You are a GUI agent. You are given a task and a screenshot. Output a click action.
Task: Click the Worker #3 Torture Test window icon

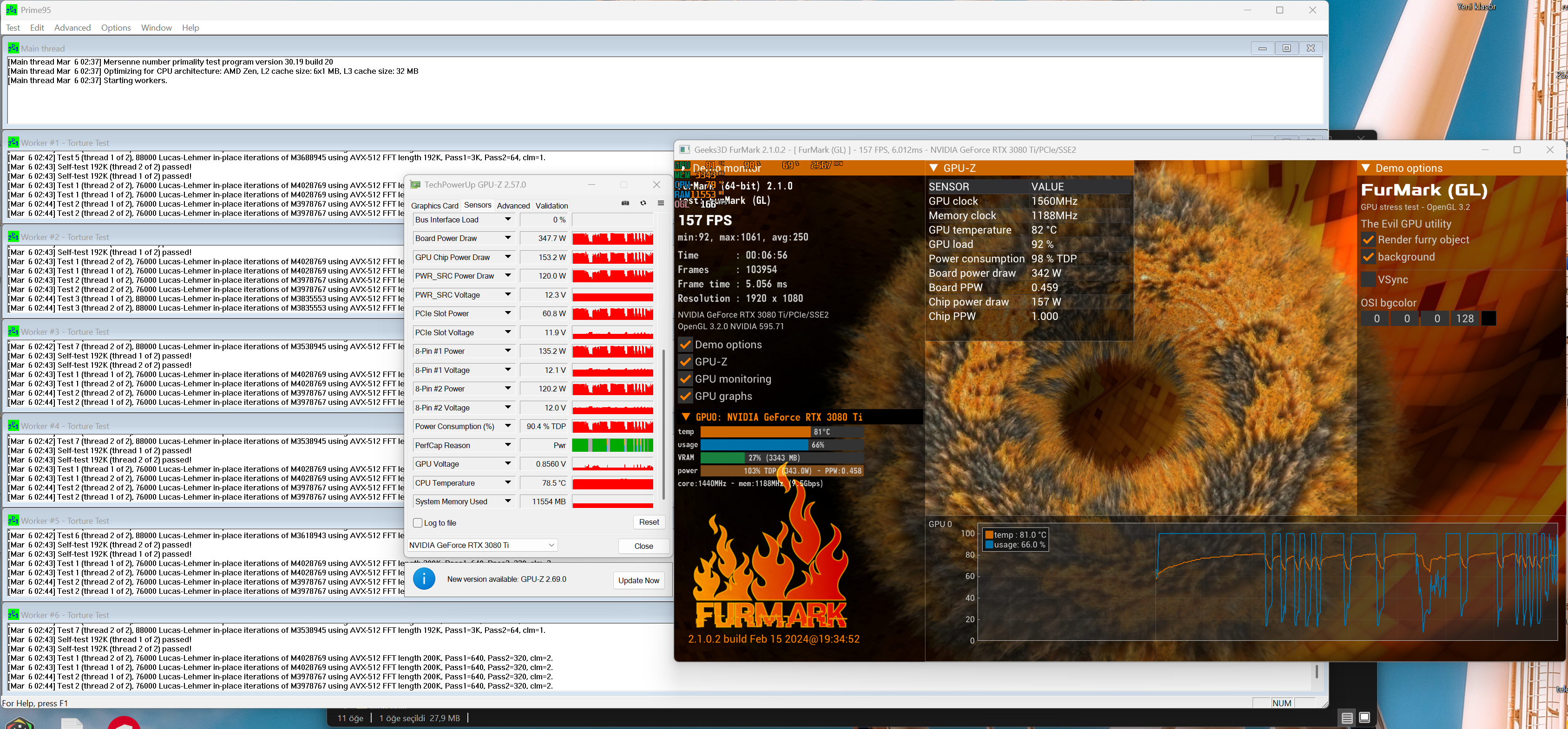[13, 331]
